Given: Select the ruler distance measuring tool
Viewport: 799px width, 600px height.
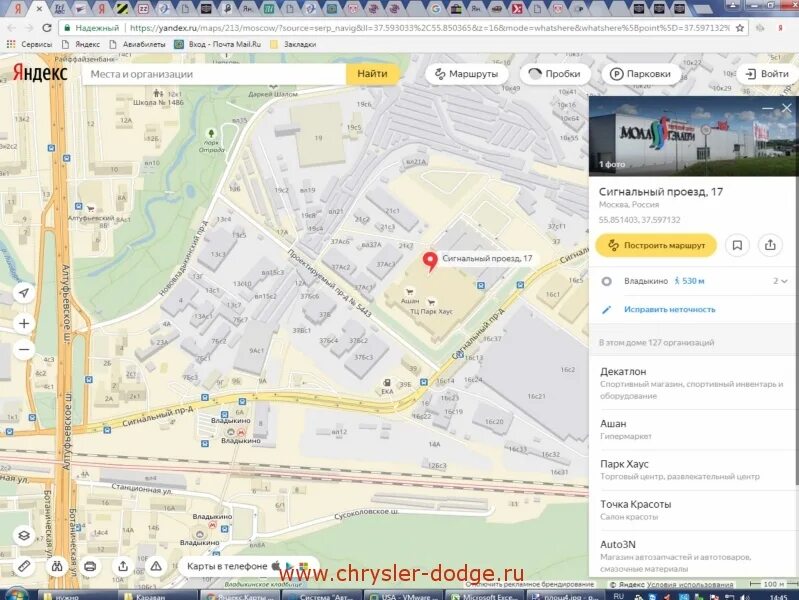Looking at the screenshot, I should 24,566.
